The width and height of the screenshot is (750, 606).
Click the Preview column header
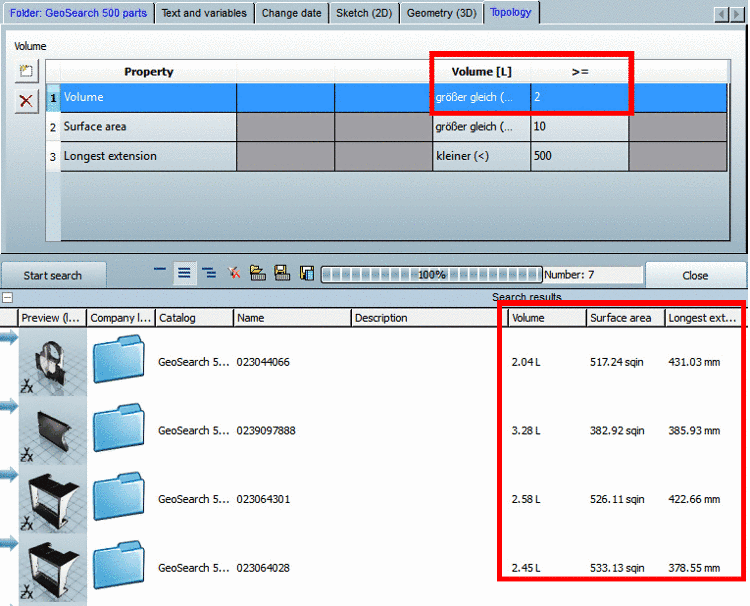pos(52,318)
